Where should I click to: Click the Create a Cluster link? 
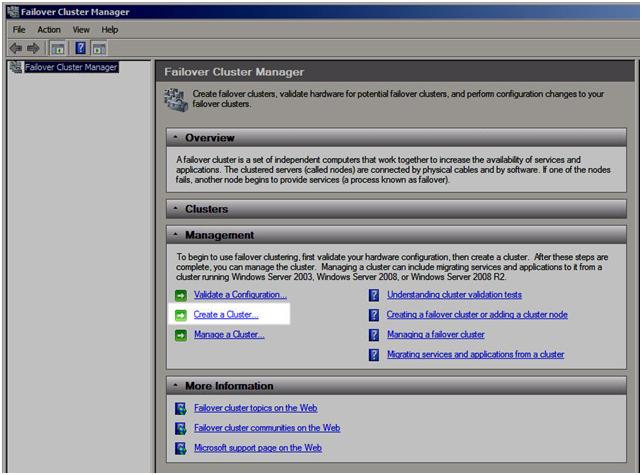click(226, 315)
